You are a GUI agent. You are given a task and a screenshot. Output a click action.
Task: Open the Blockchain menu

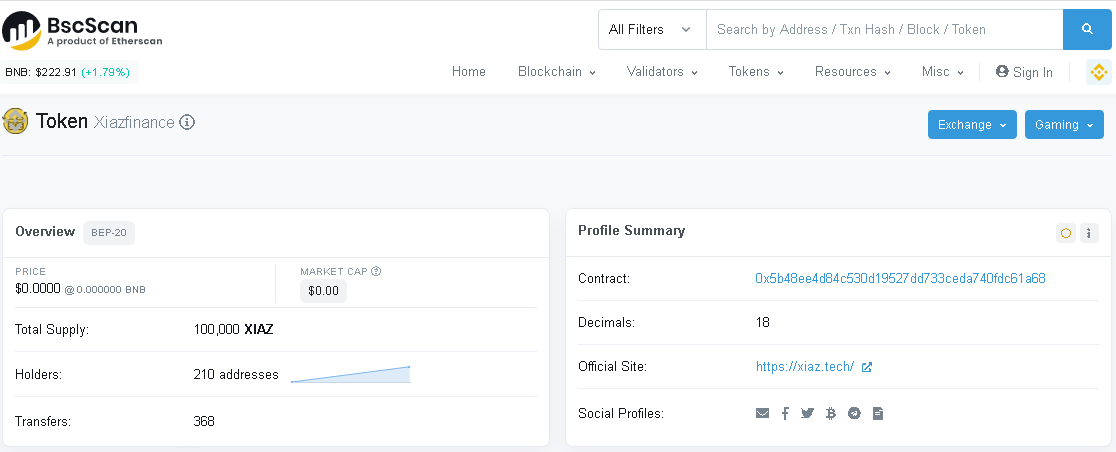tap(556, 72)
